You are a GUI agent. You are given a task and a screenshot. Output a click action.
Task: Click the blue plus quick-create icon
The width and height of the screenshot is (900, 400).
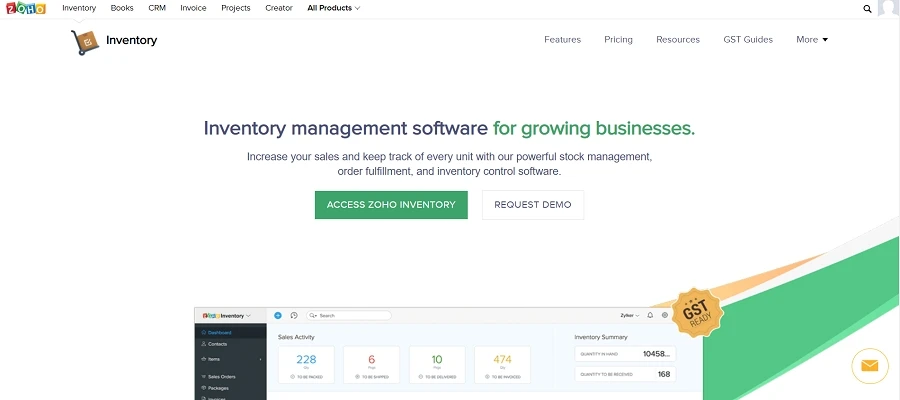278,315
